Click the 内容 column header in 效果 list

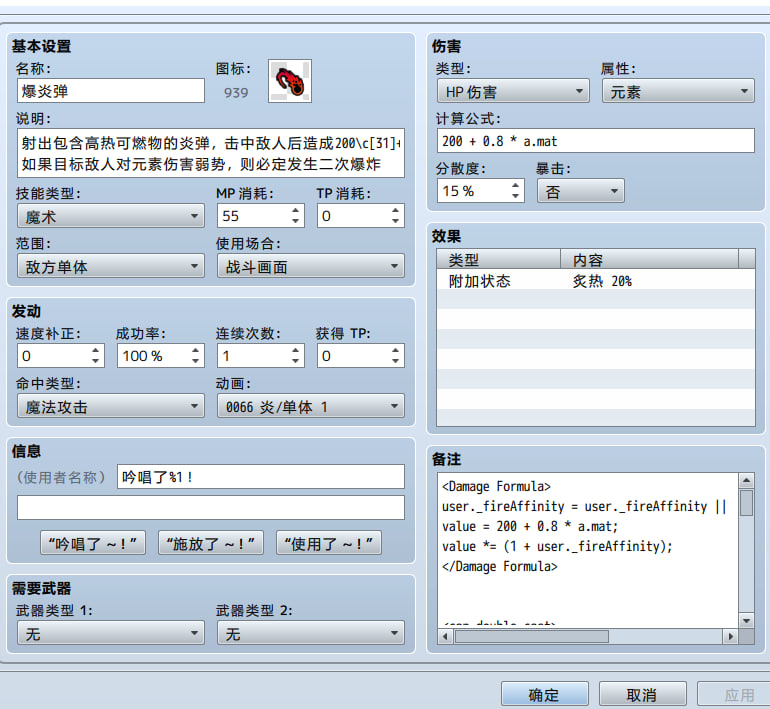click(649, 259)
